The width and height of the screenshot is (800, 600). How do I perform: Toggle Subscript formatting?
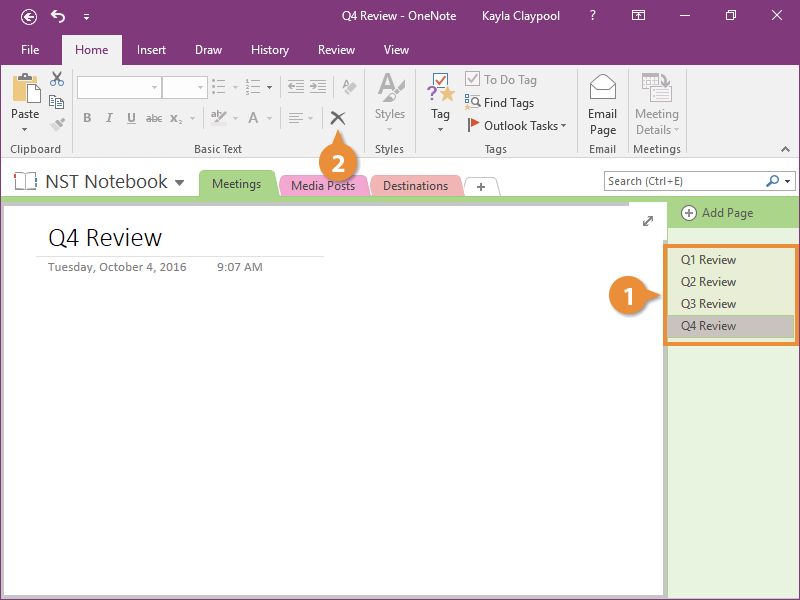[x=176, y=118]
